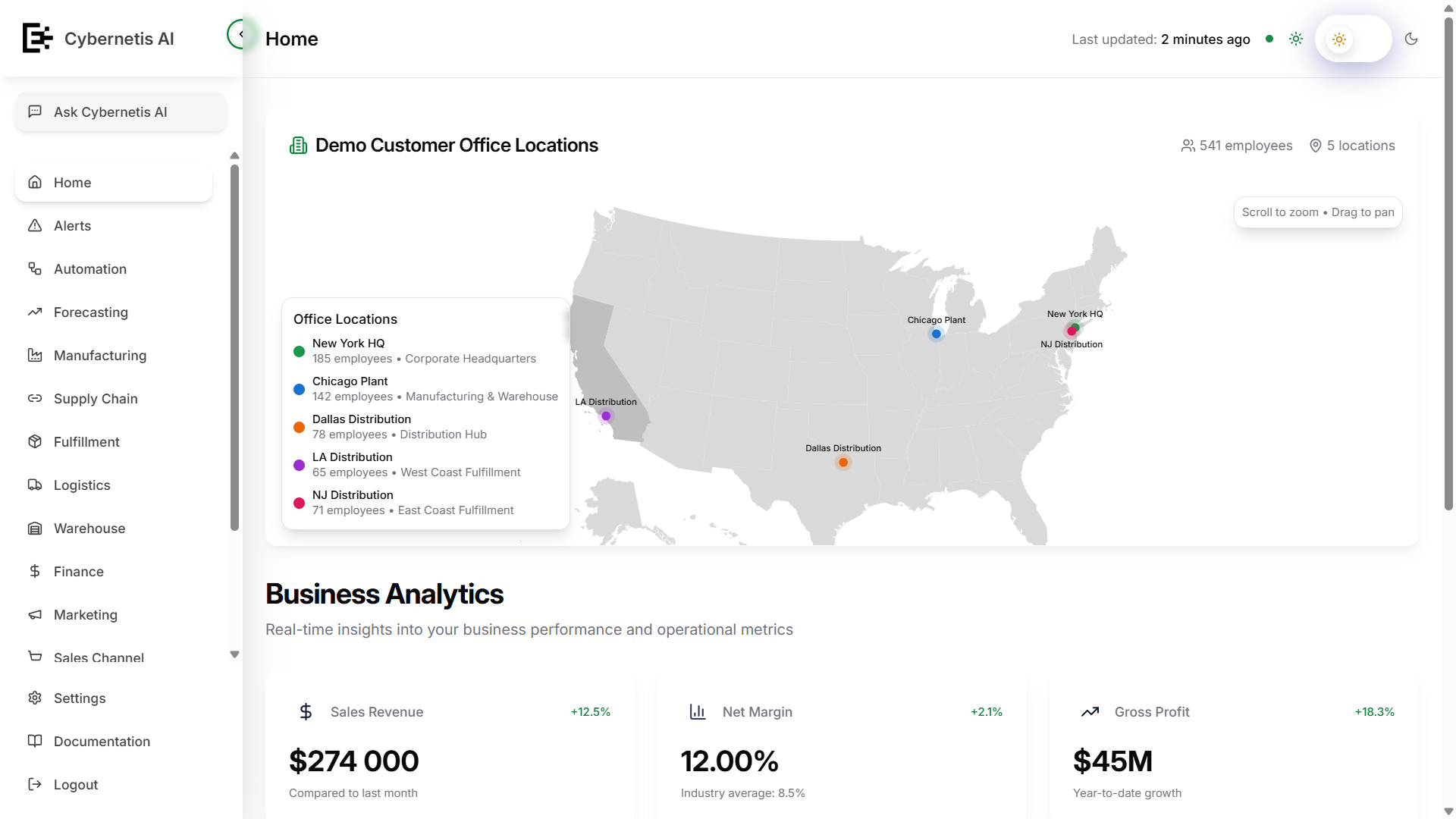Click the moon dark mode icon
Viewport: 1456px width, 819px height.
(x=1411, y=39)
